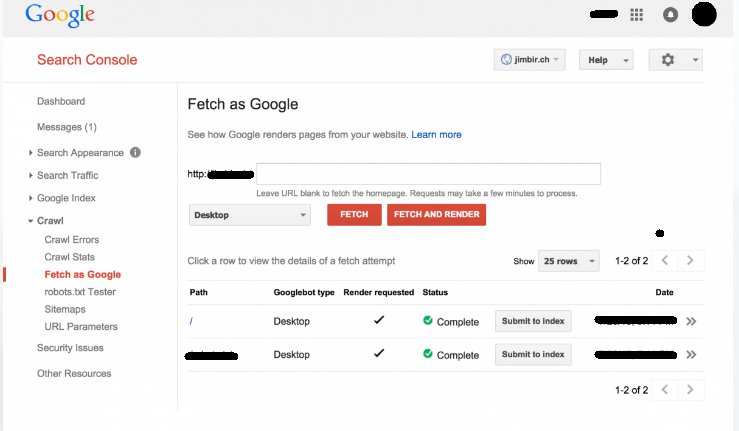Viewport: 739px width, 431px height.
Task: Click Submit to index for redacted-path row
Action: [x=533, y=355]
